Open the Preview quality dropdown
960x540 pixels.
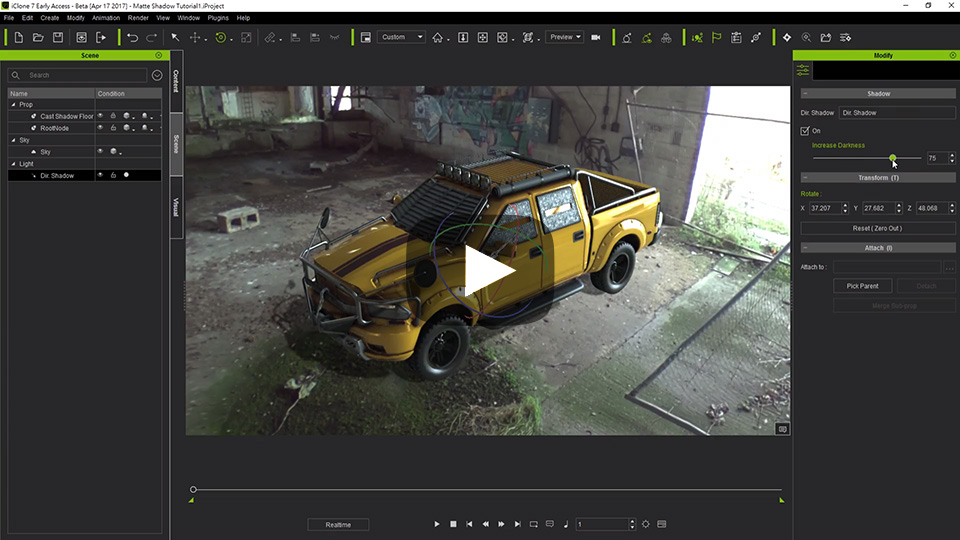pyautogui.click(x=564, y=37)
